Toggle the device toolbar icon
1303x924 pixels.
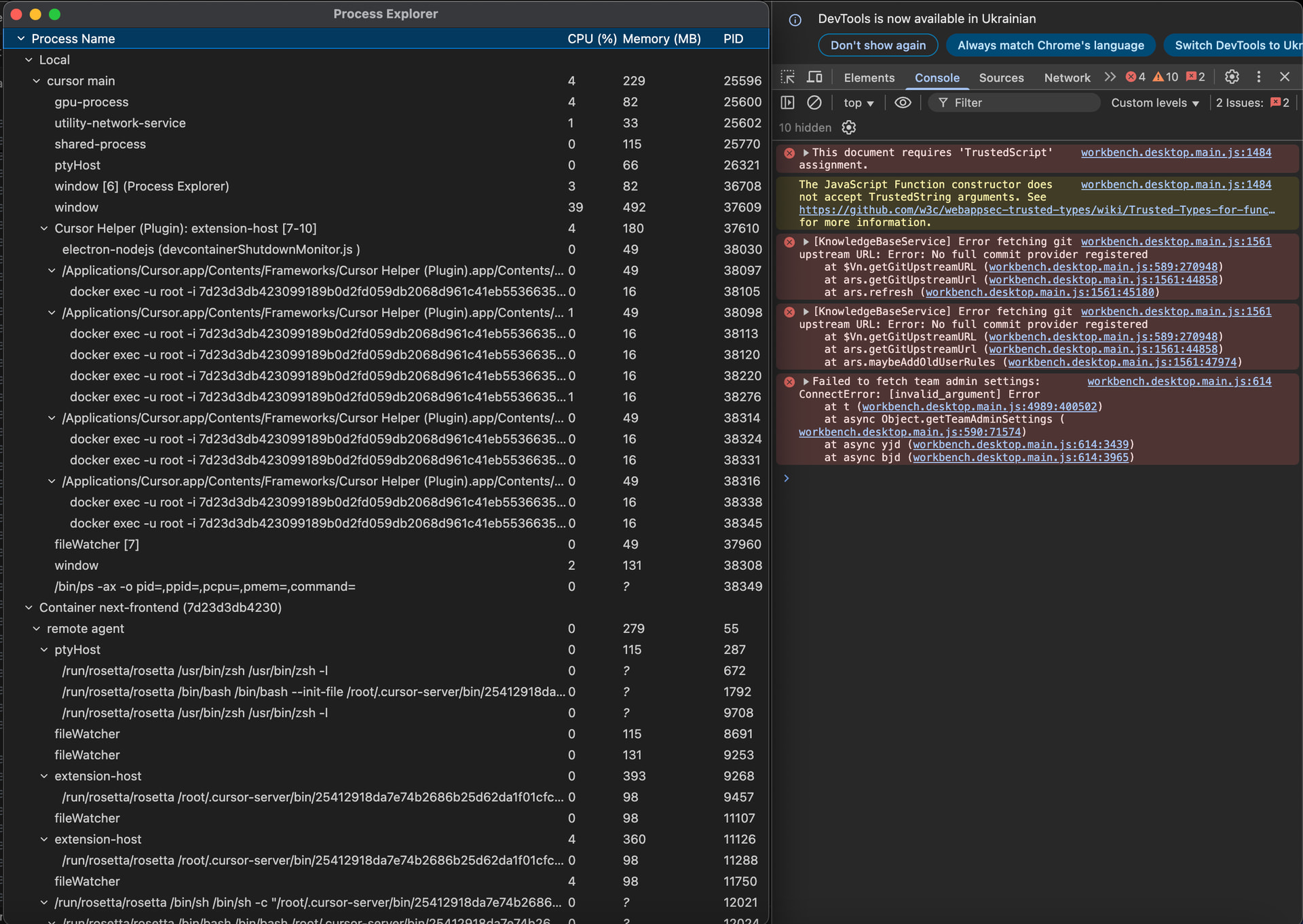tap(814, 77)
